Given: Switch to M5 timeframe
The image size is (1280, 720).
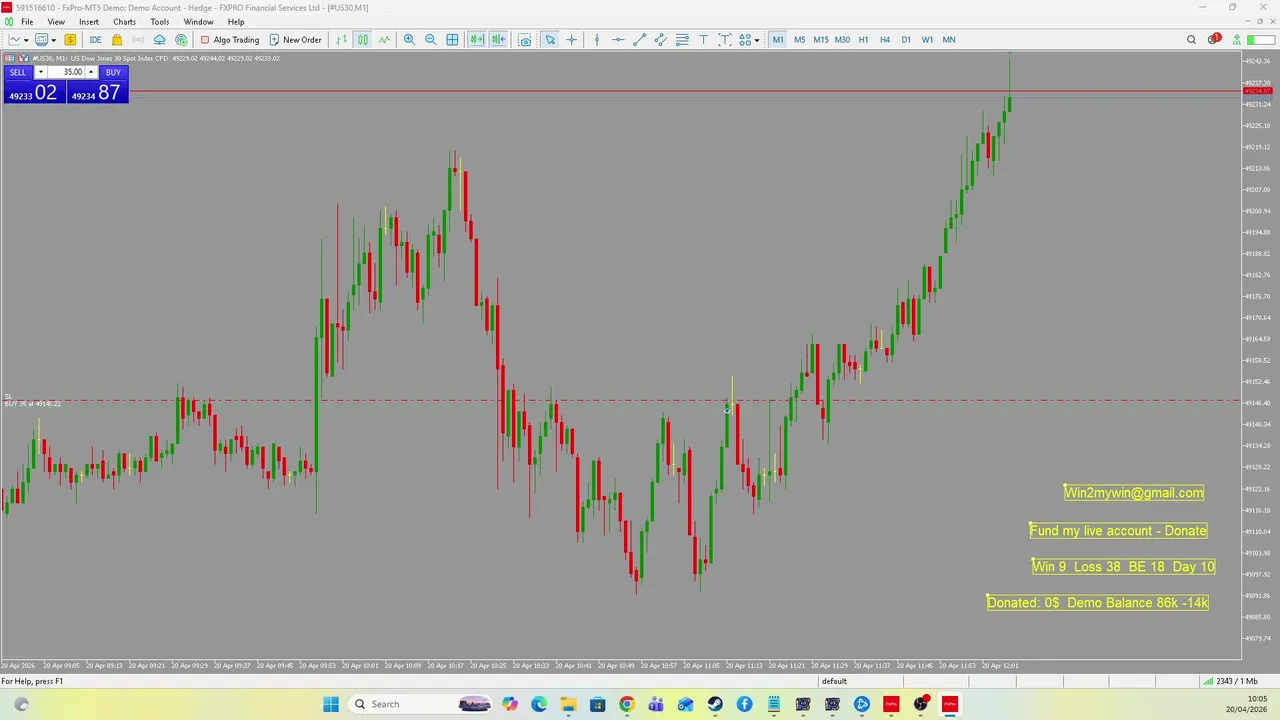Looking at the screenshot, I should click(x=799, y=40).
